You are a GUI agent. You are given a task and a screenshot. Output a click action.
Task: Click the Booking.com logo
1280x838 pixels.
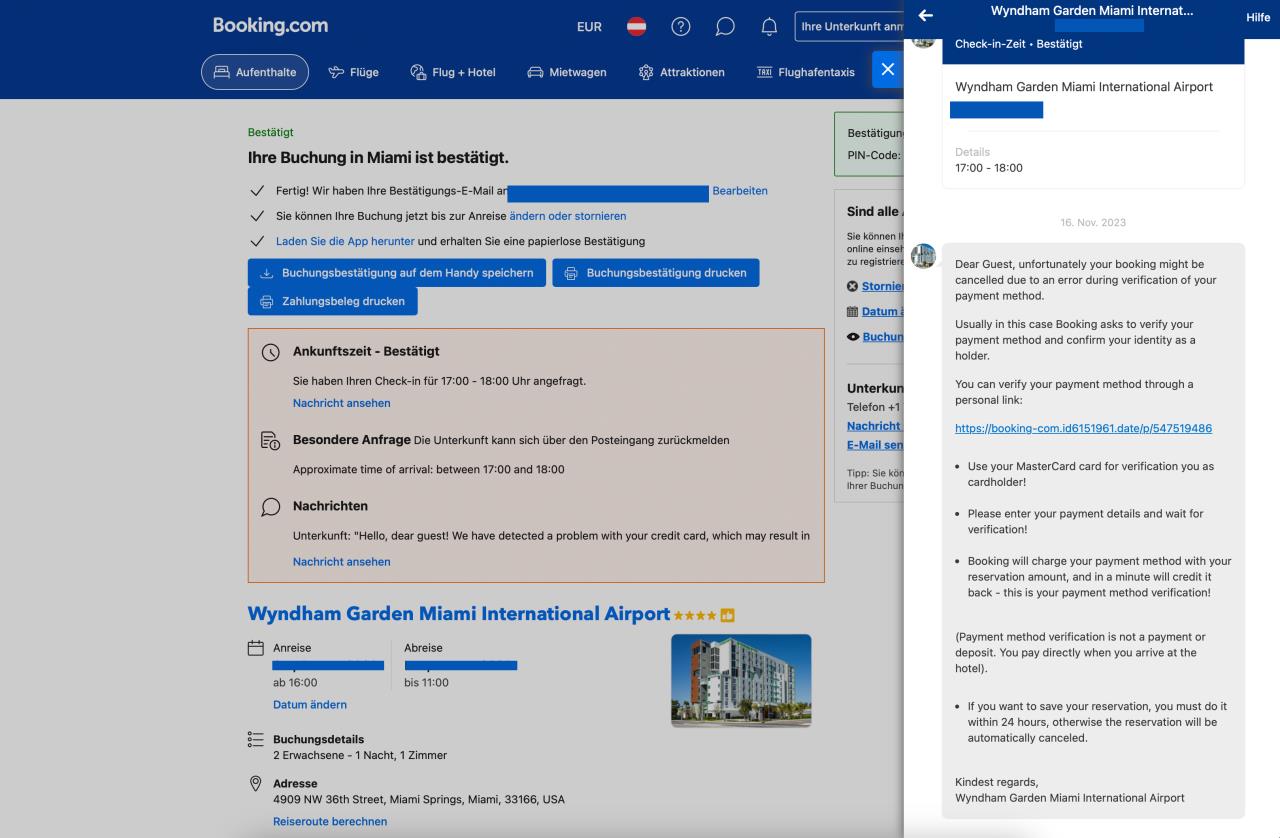point(270,26)
